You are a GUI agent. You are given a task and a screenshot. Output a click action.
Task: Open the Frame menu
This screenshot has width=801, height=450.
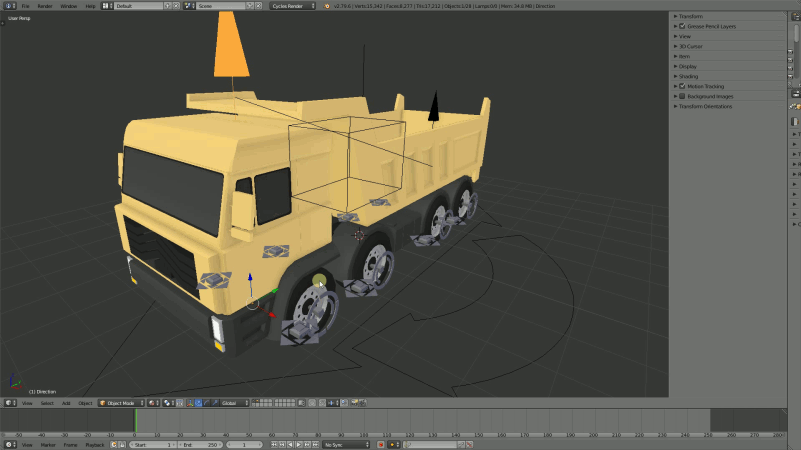click(x=70, y=445)
